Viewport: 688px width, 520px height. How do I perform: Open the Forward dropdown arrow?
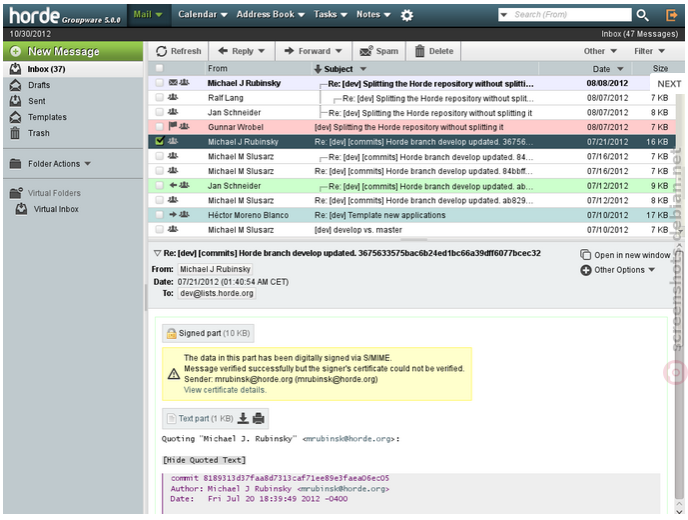pos(339,51)
